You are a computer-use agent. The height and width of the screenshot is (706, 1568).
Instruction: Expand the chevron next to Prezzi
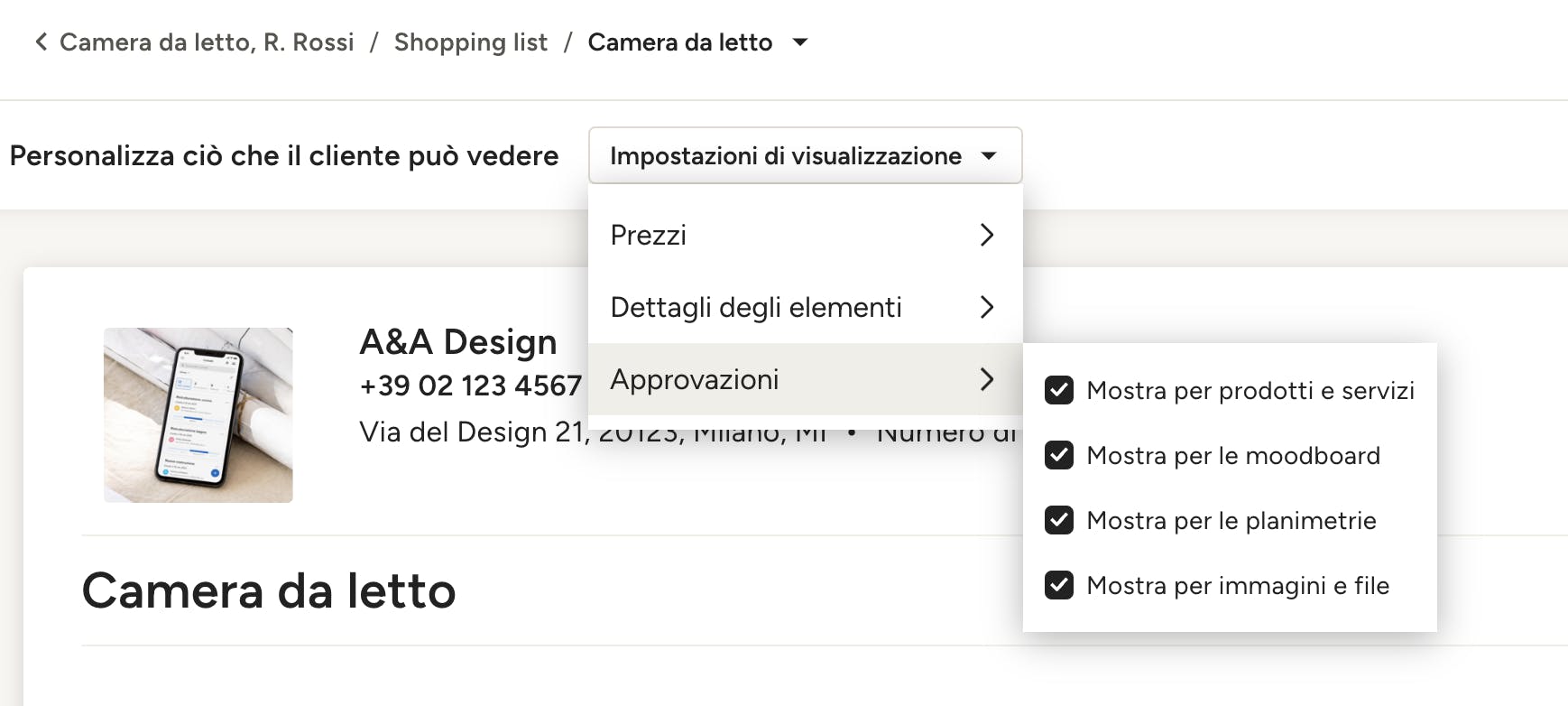(987, 235)
